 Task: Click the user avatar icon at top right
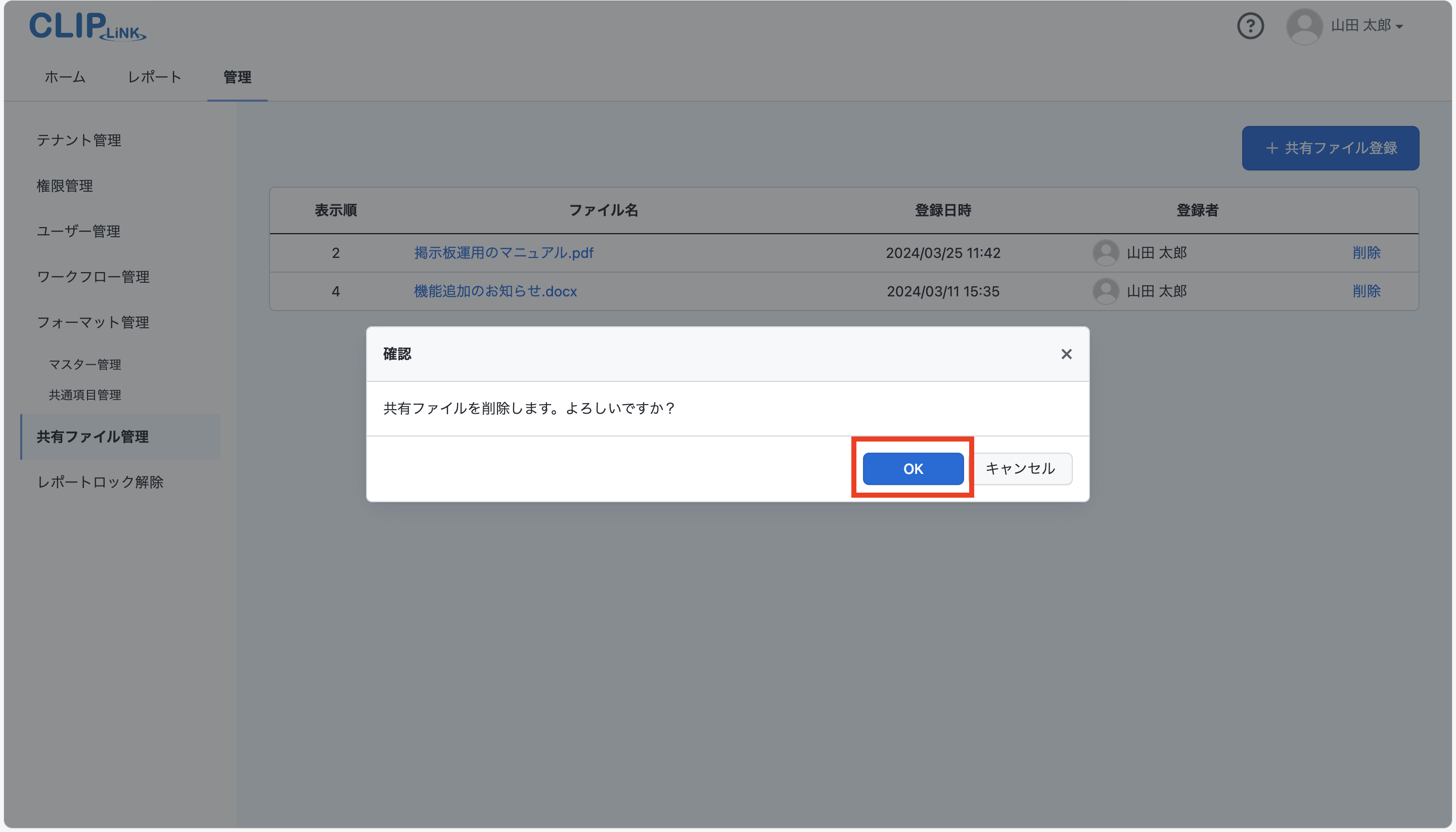point(1304,26)
